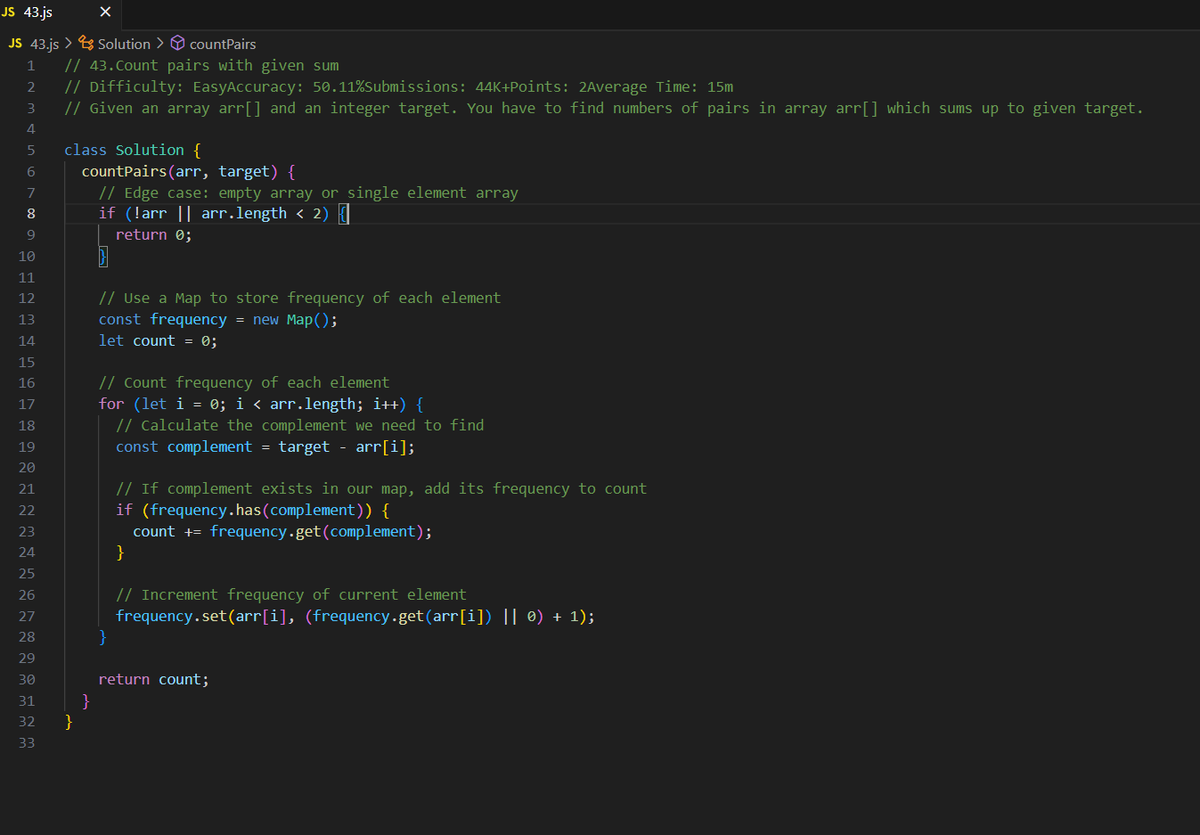The width and height of the screenshot is (1200, 835).
Task: Click the 'let count = 0;' statement
Action: (158, 341)
